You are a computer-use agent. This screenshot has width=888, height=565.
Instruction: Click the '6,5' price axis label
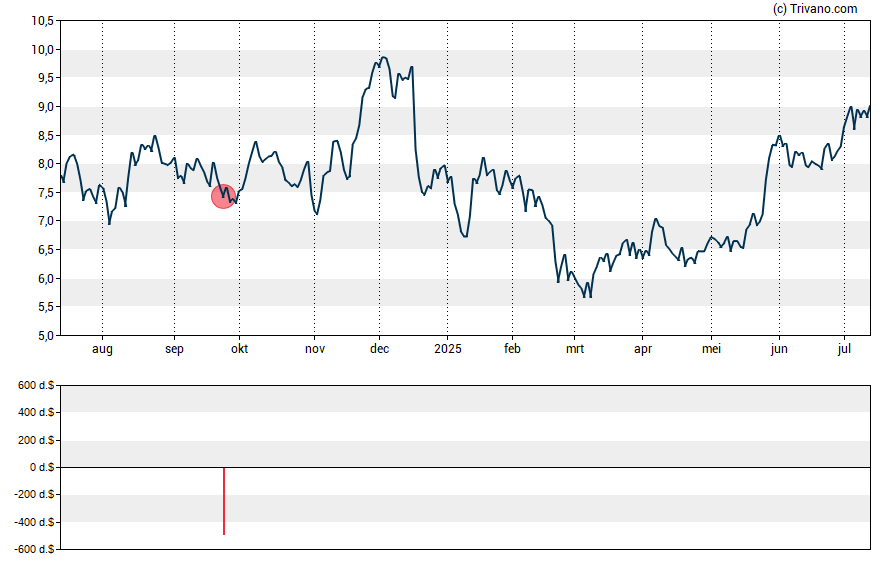45,250
